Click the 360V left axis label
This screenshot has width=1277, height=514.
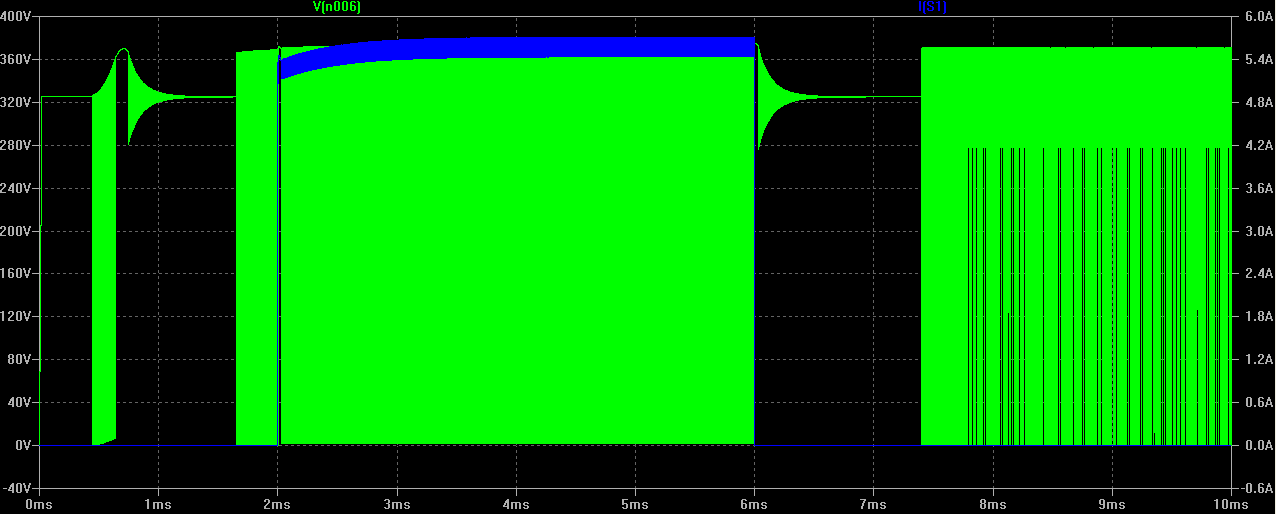[x=17, y=60]
